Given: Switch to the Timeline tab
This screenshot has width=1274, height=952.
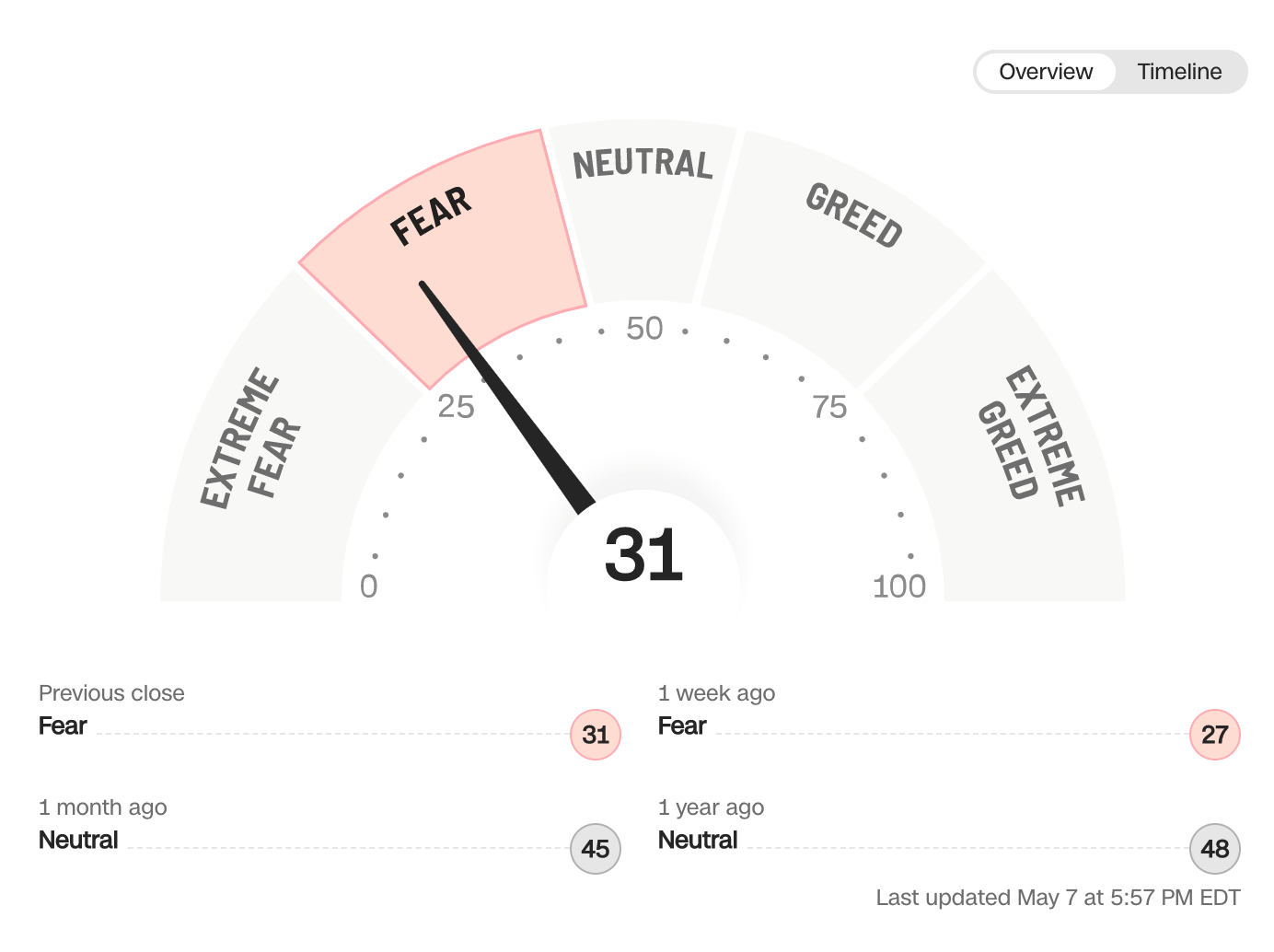Looking at the screenshot, I should click(x=1179, y=72).
